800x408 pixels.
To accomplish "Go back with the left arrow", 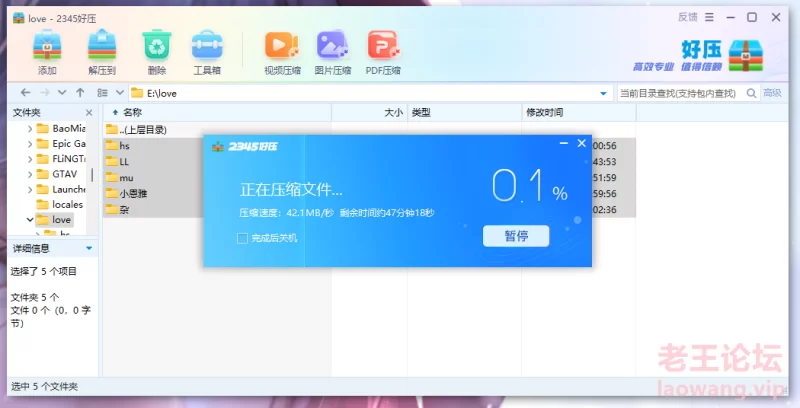I will pyautogui.click(x=26, y=93).
